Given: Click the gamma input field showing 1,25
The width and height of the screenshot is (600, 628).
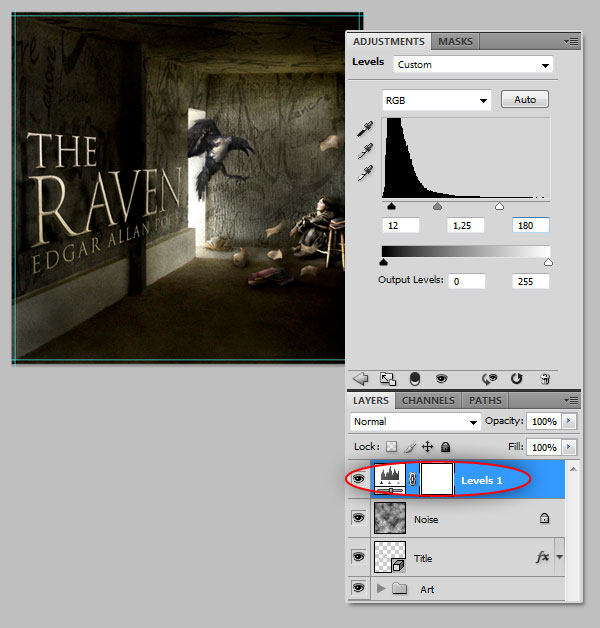Looking at the screenshot, I should coord(465,225).
